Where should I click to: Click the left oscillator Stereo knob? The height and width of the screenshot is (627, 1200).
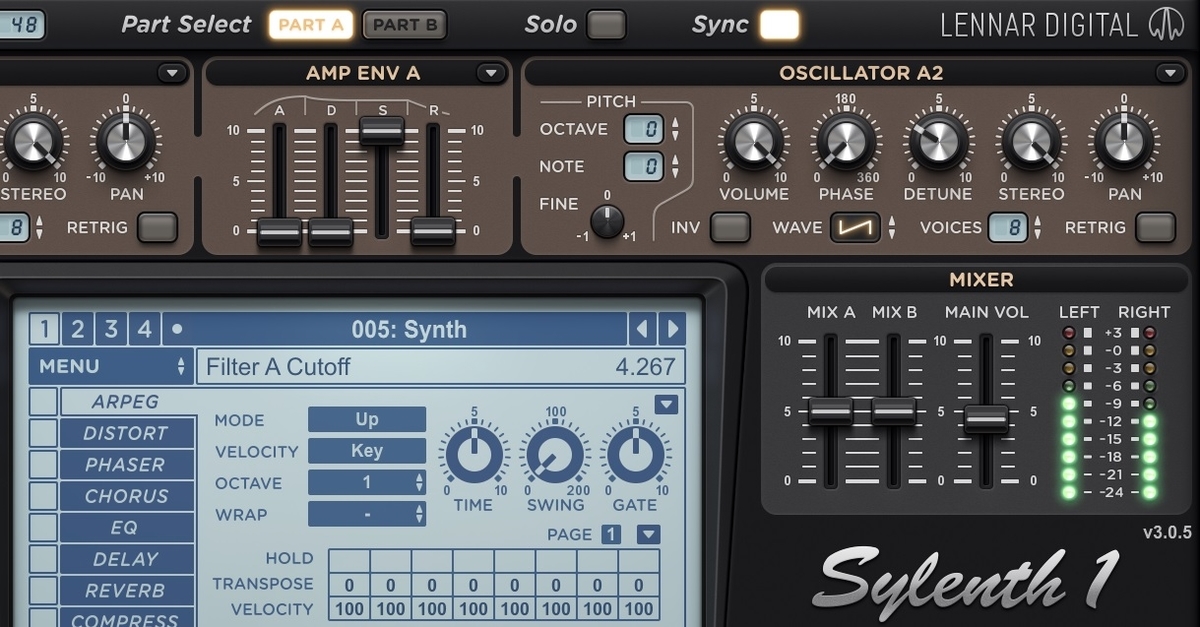point(33,143)
